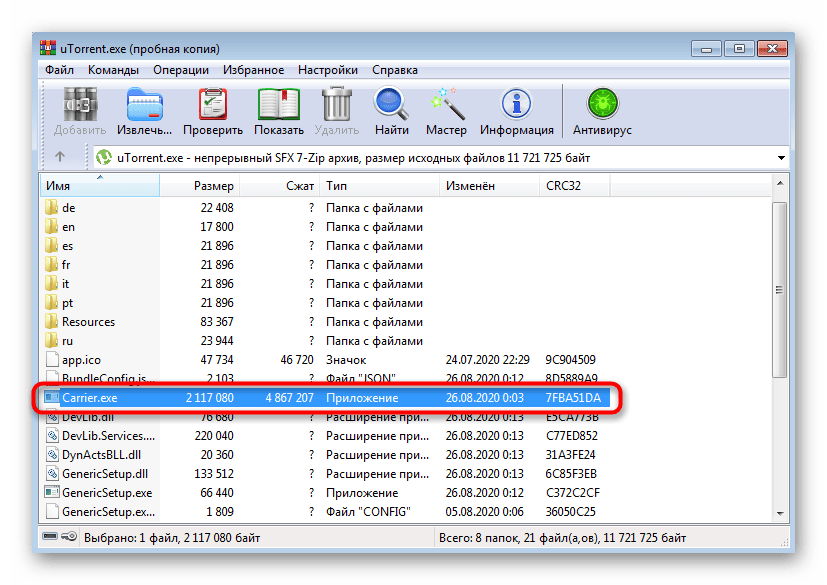Viewport: 827px width, 585px height.
Task: Sort by the Размер column header
Action: pyautogui.click(x=199, y=185)
